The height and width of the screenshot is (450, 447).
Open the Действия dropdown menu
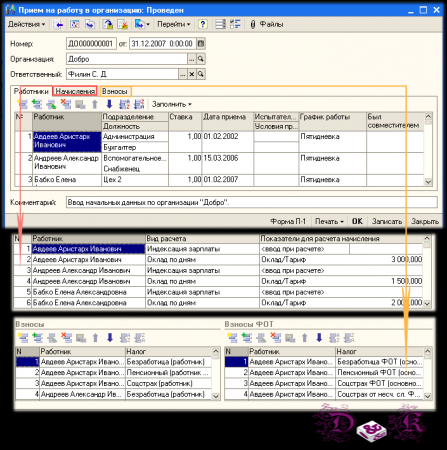pos(27,24)
